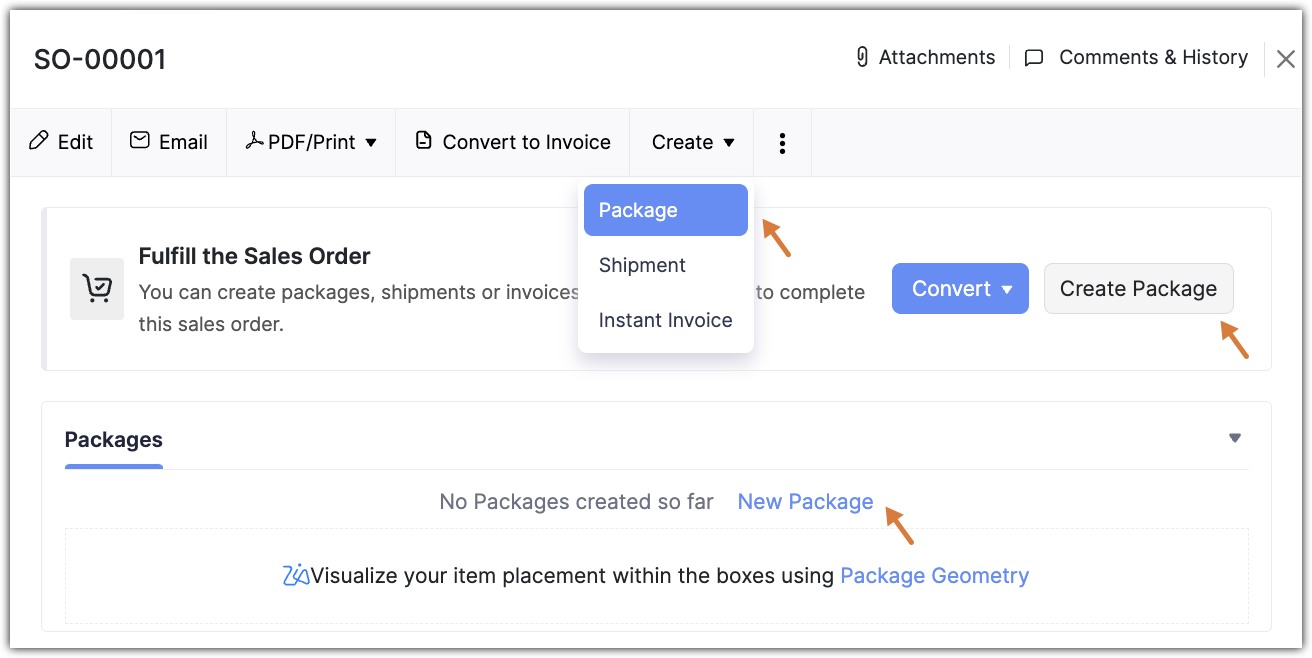Click the envelope Email icon
The height and width of the screenshot is (658, 1312).
tap(140, 141)
